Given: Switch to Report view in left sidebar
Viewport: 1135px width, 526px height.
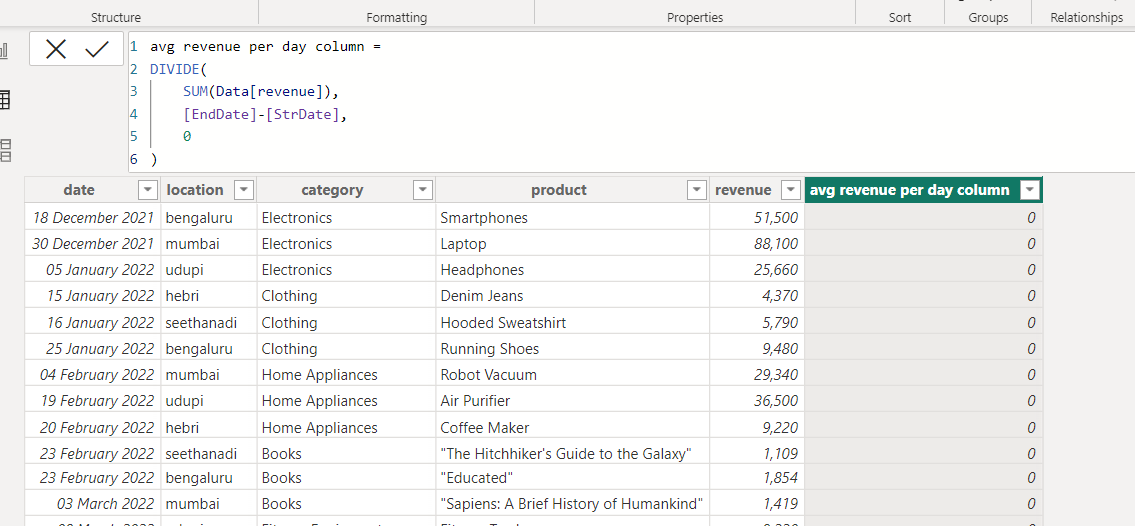Looking at the screenshot, I should 4,51.
